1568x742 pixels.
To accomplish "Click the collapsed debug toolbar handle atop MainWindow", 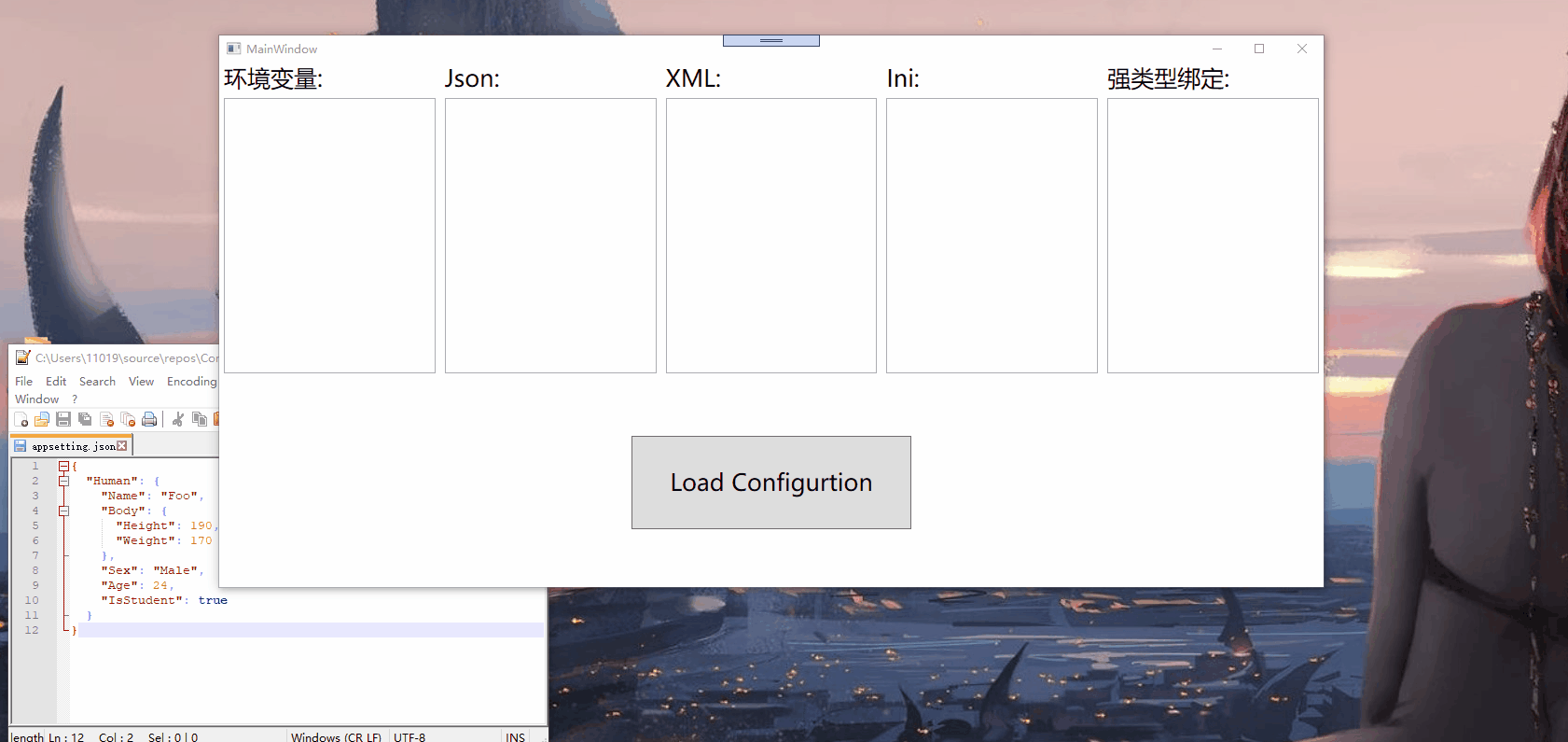I will (771, 40).
